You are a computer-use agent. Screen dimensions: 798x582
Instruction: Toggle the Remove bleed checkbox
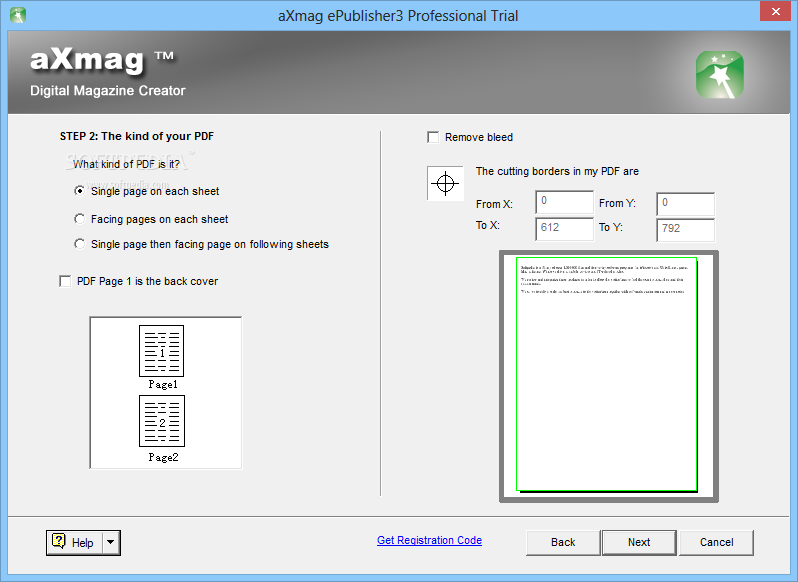click(x=433, y=137)
